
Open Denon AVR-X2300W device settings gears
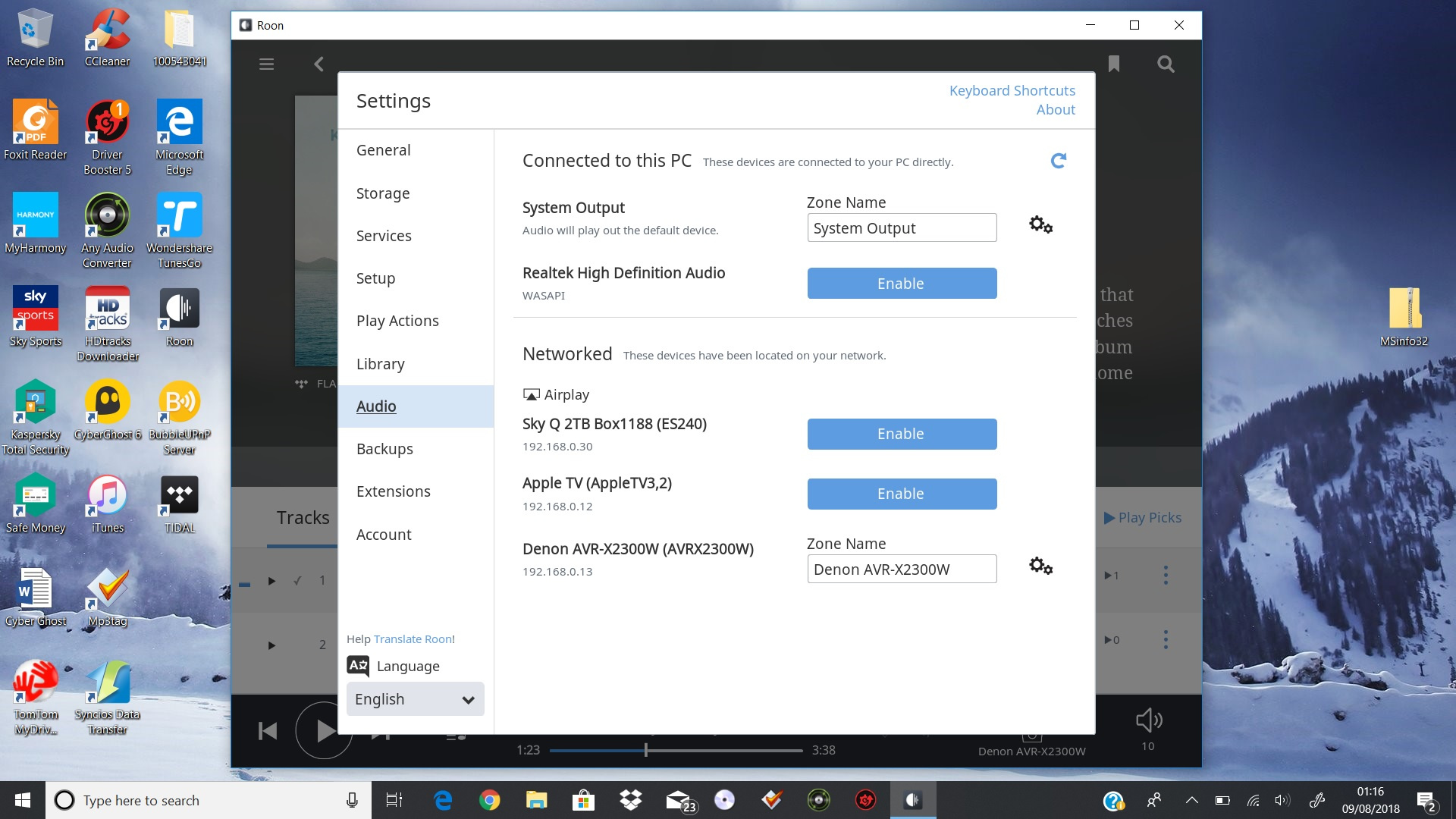point(1040,566)
